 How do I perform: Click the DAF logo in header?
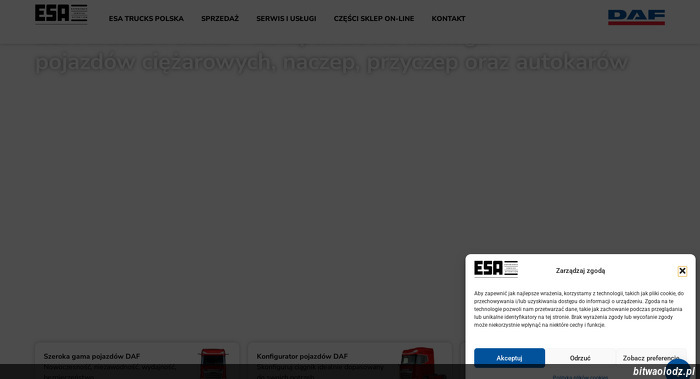636,17
